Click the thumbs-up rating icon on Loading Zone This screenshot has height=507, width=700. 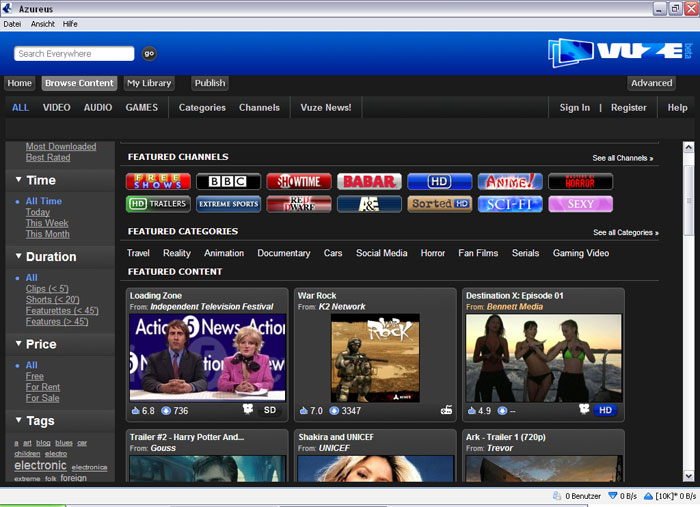(x=136, y=411)
